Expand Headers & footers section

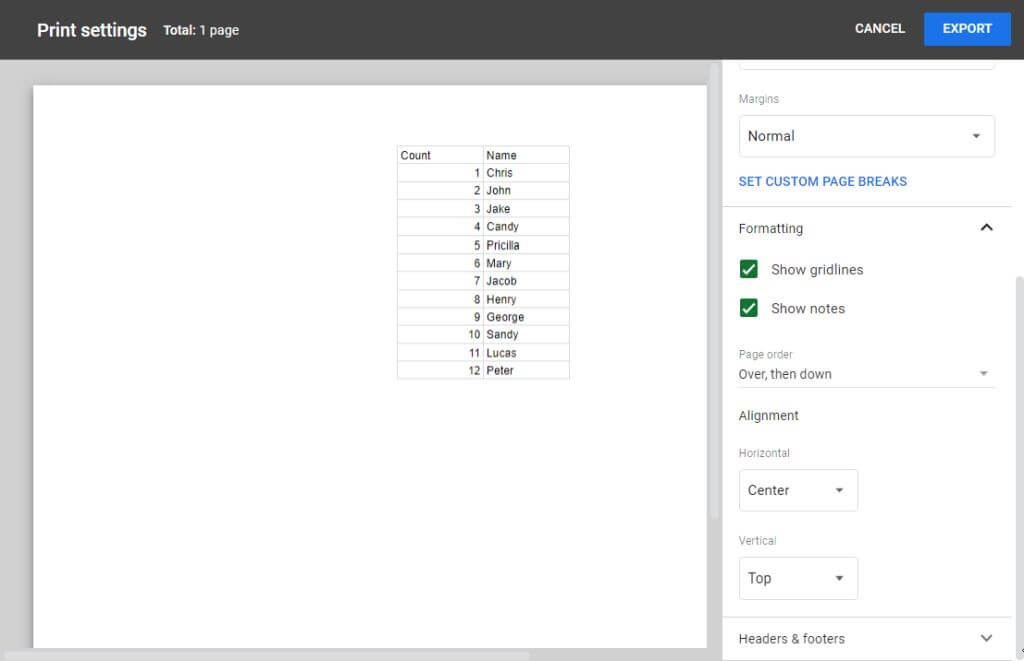[867, 639]
